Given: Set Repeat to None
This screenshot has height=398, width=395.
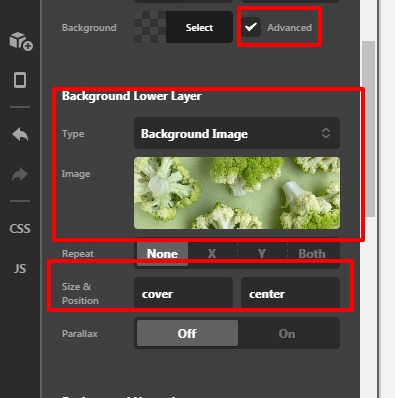Looking at the screenshot, I should 162,254.
